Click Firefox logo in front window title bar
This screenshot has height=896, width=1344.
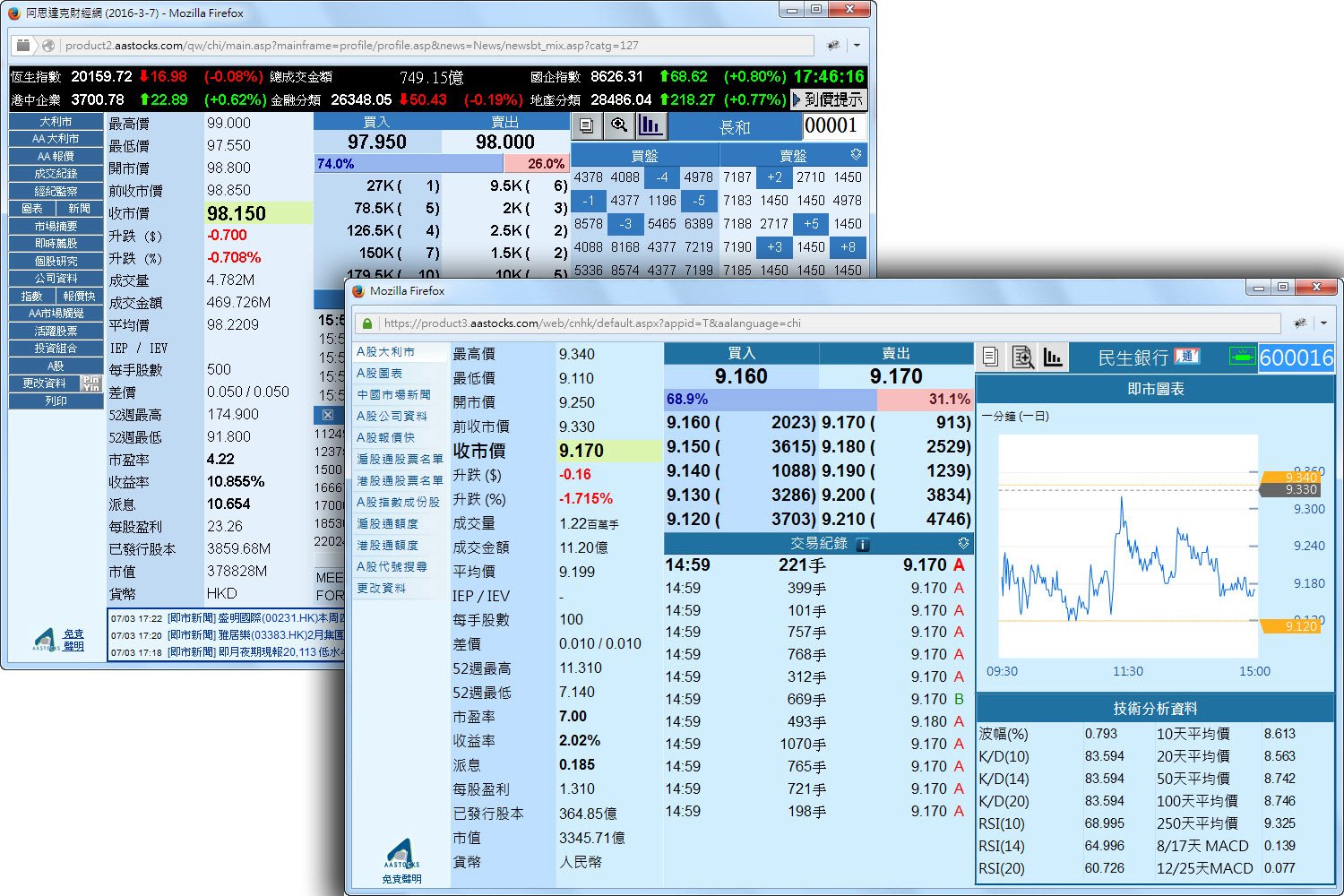point(358,291)
